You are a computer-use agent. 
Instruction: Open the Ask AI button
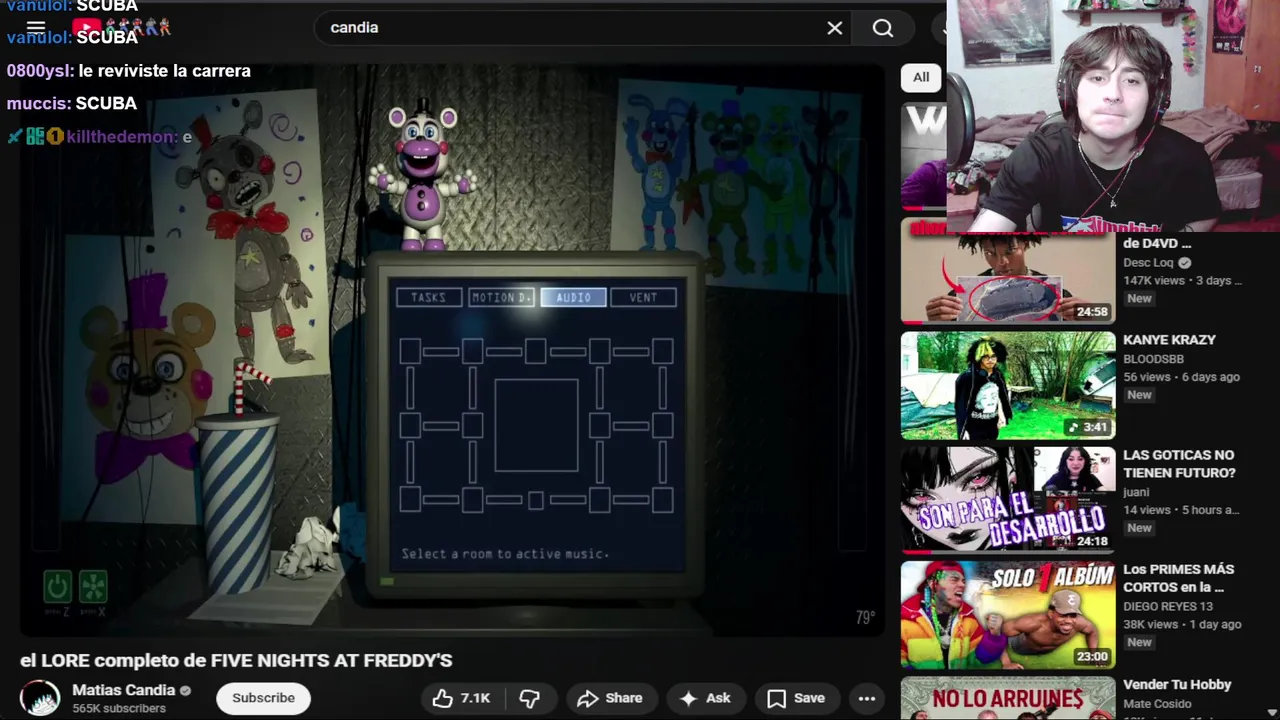705,698
